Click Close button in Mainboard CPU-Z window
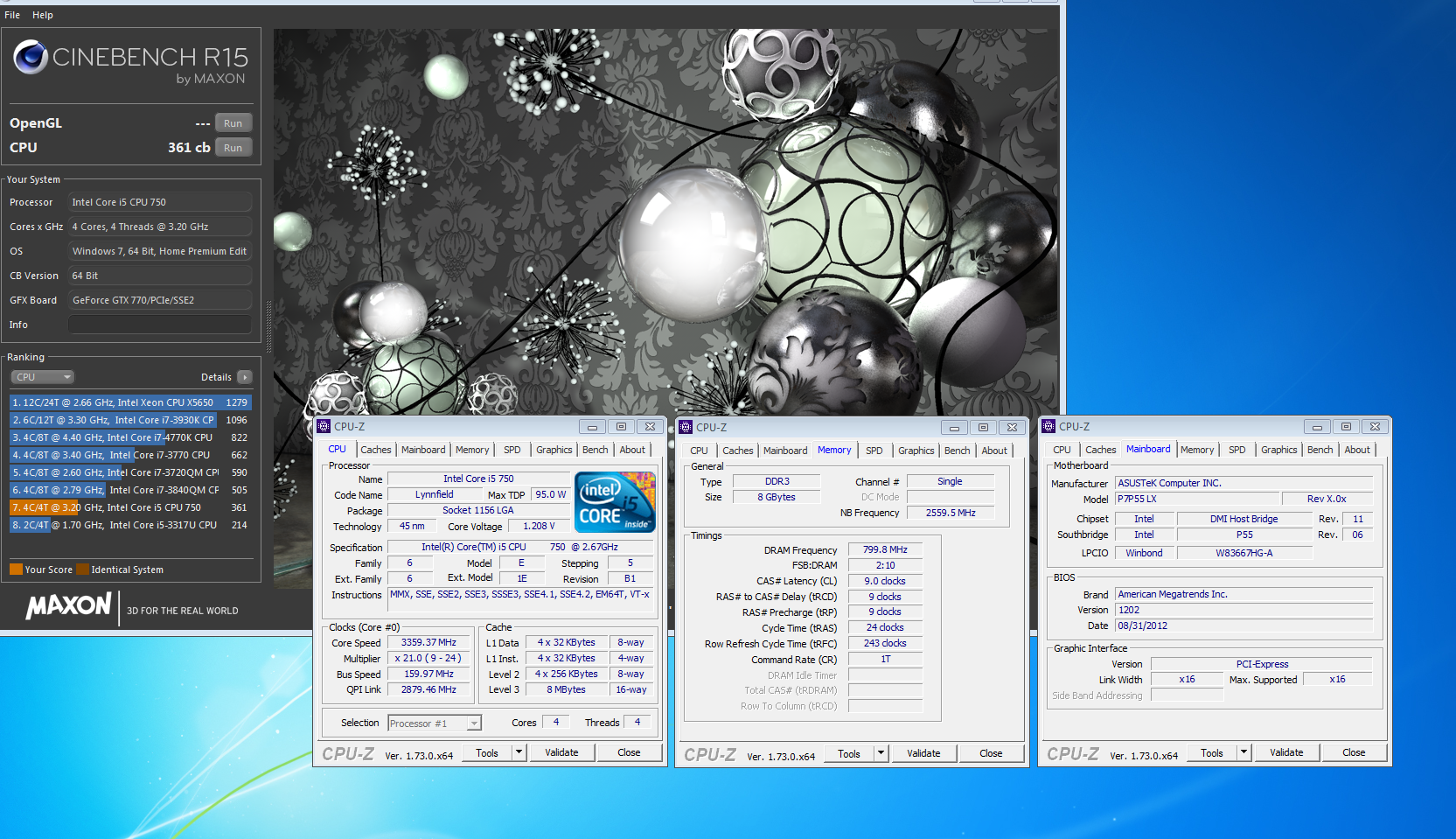 coord(1354,752)
